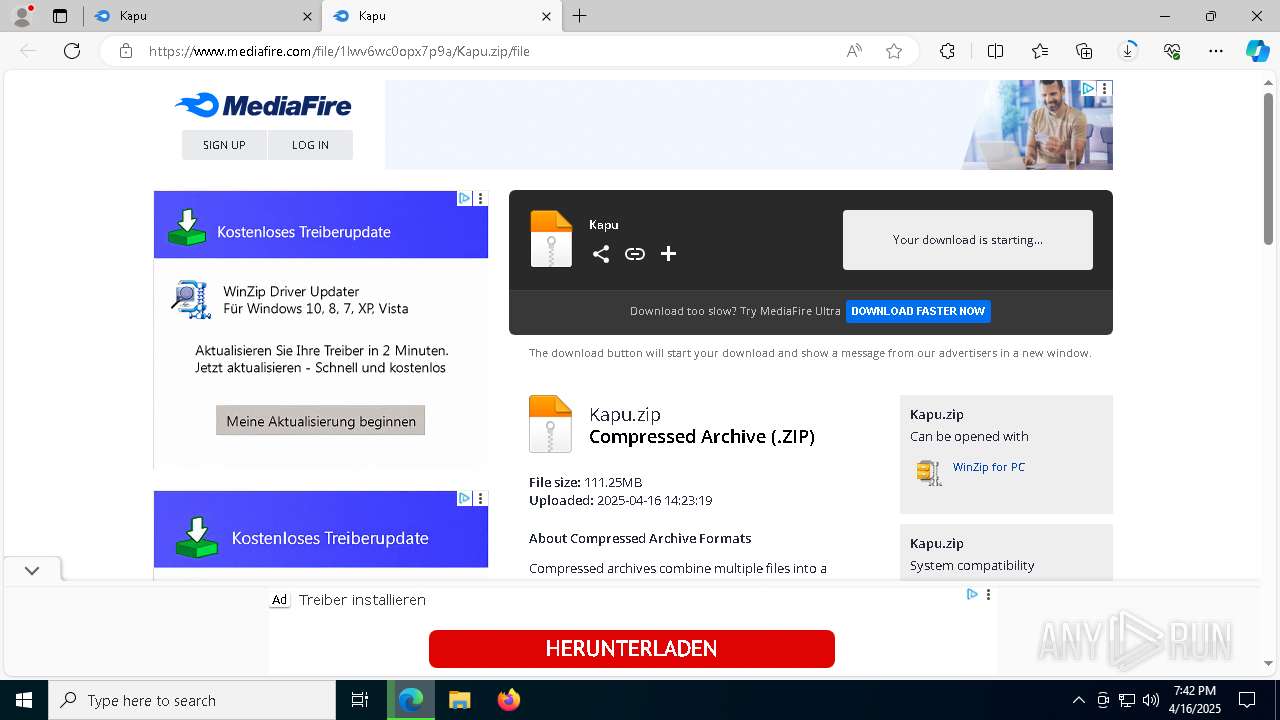The width and height of the screenshot is (1280, 720).
Task: Share the Kapu file
Action: coord(601,254)
